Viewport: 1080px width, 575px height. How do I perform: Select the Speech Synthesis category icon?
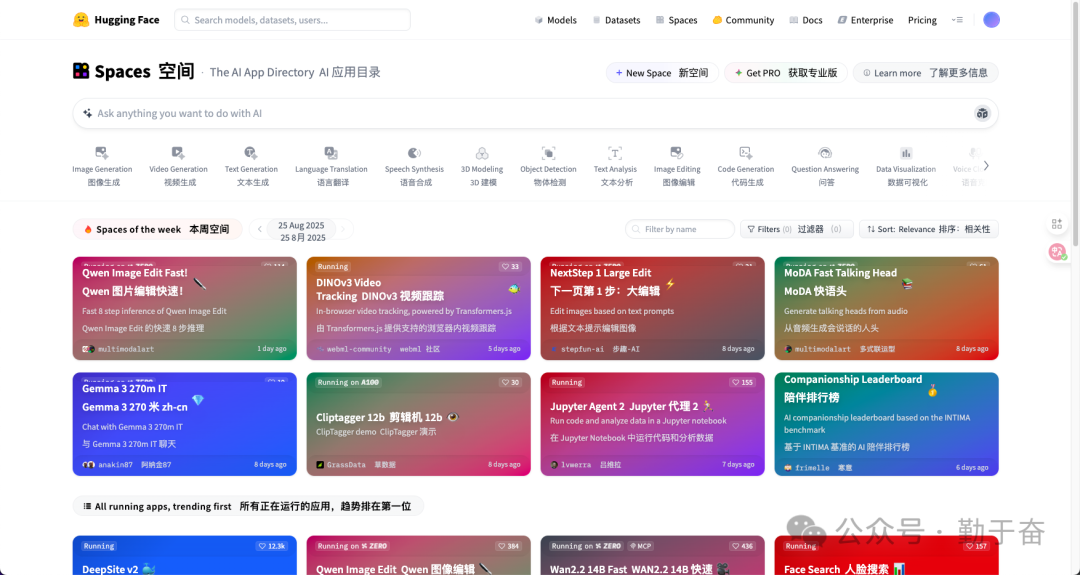click(414, 153)
